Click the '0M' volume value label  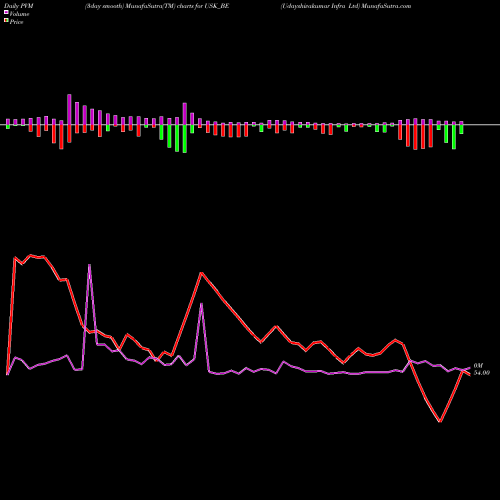tap(478, 366)
